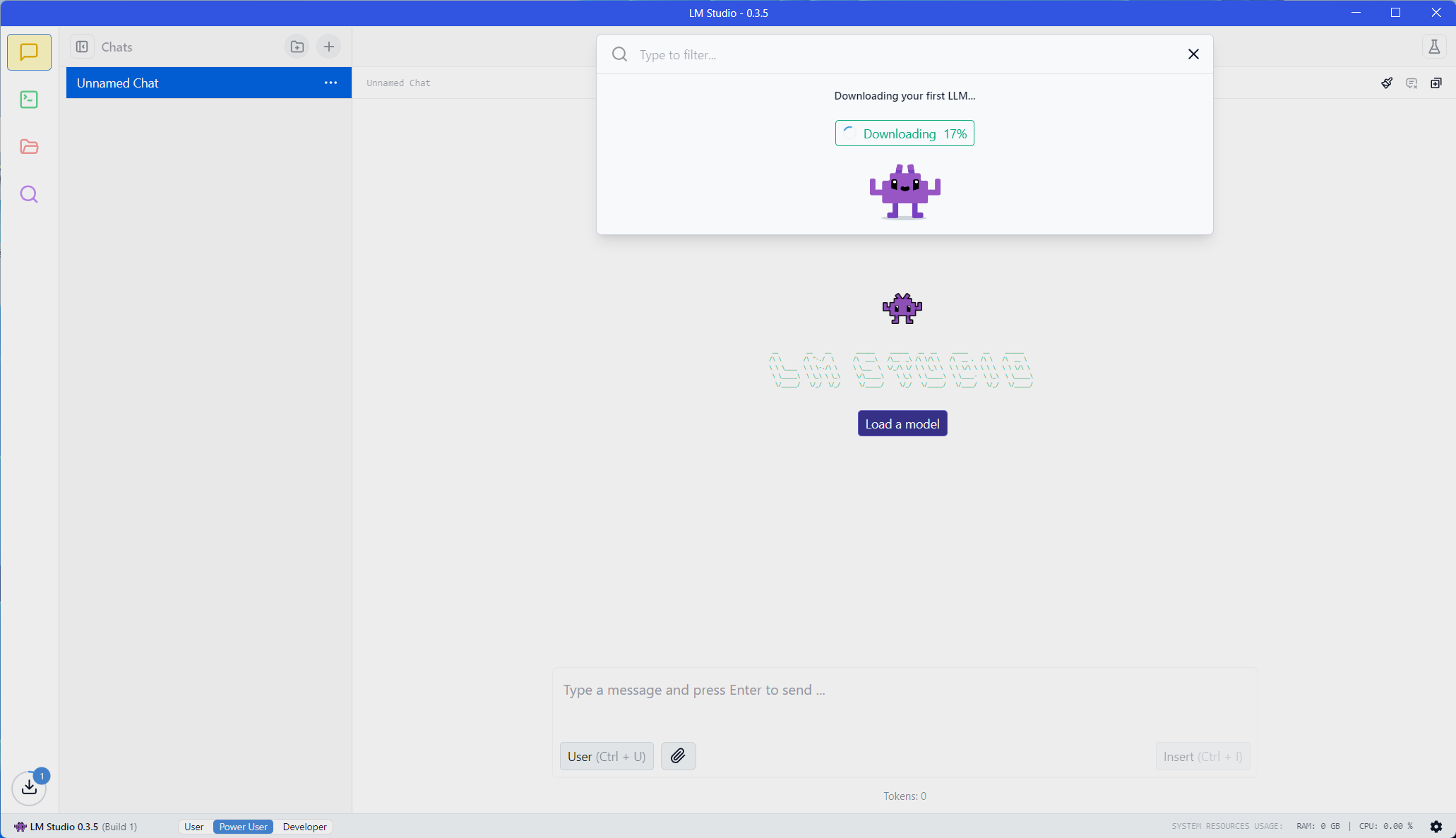
Task: Close the LM Studio window
Action: (1436, 13)
